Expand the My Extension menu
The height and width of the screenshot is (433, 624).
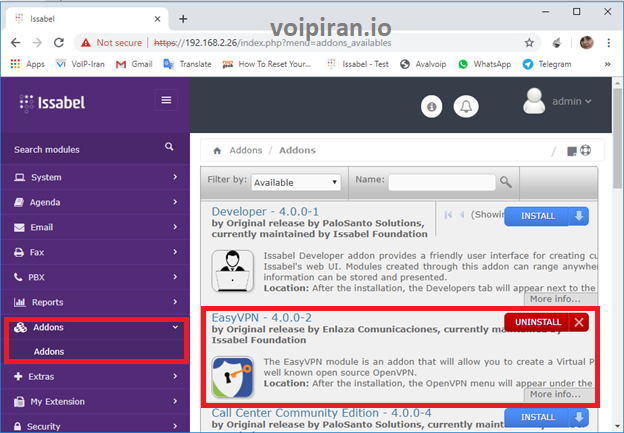[x=95, y=402]
